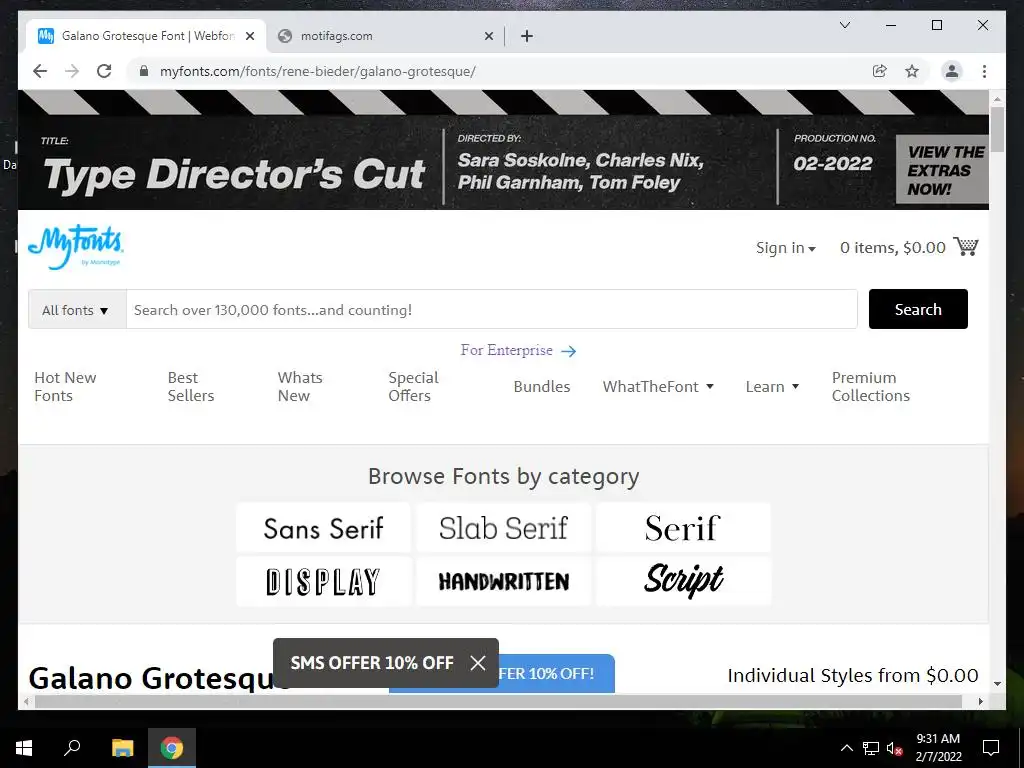1024x768 pixels.
Task: Click vertical scrollbar down arrow
Action: tap(997, 684)
